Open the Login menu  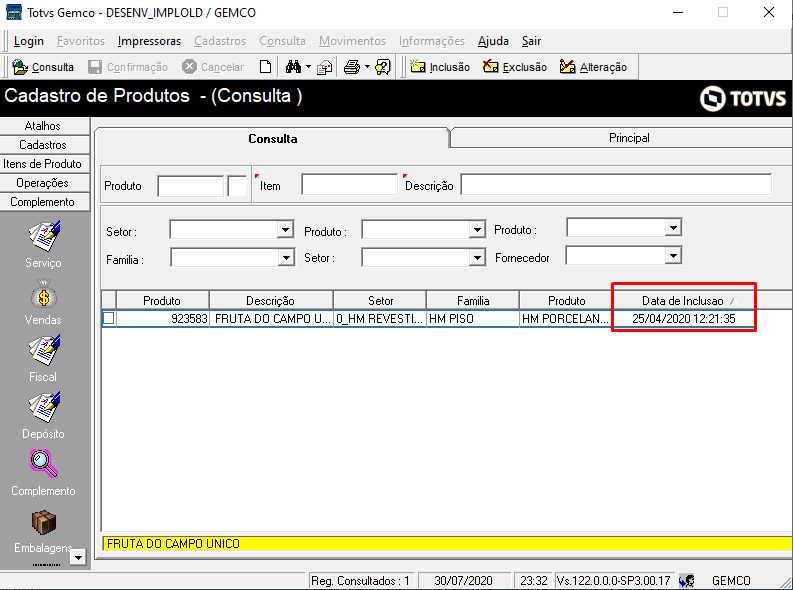coord(29,41)
